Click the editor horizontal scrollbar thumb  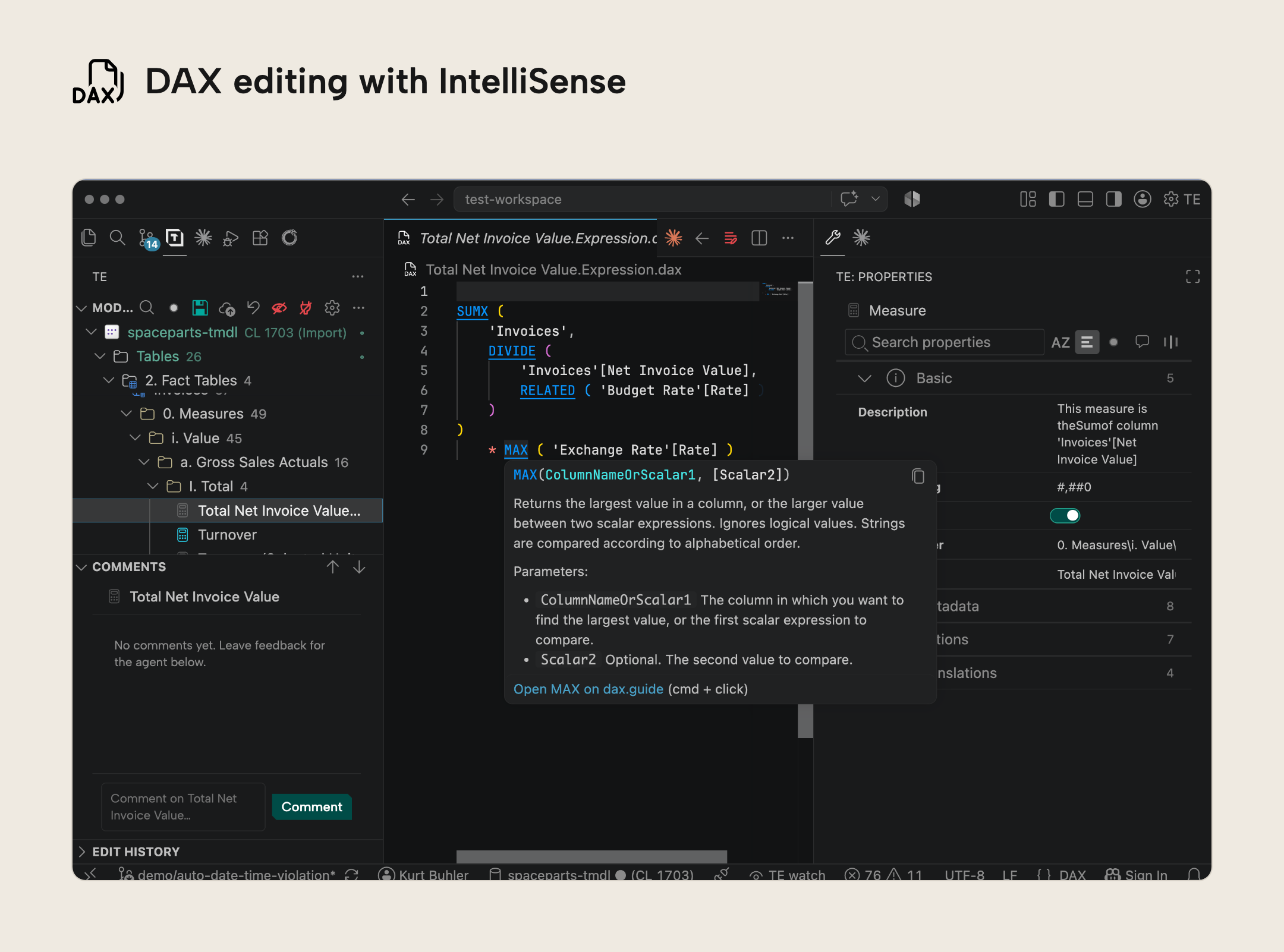click(591, 856)
